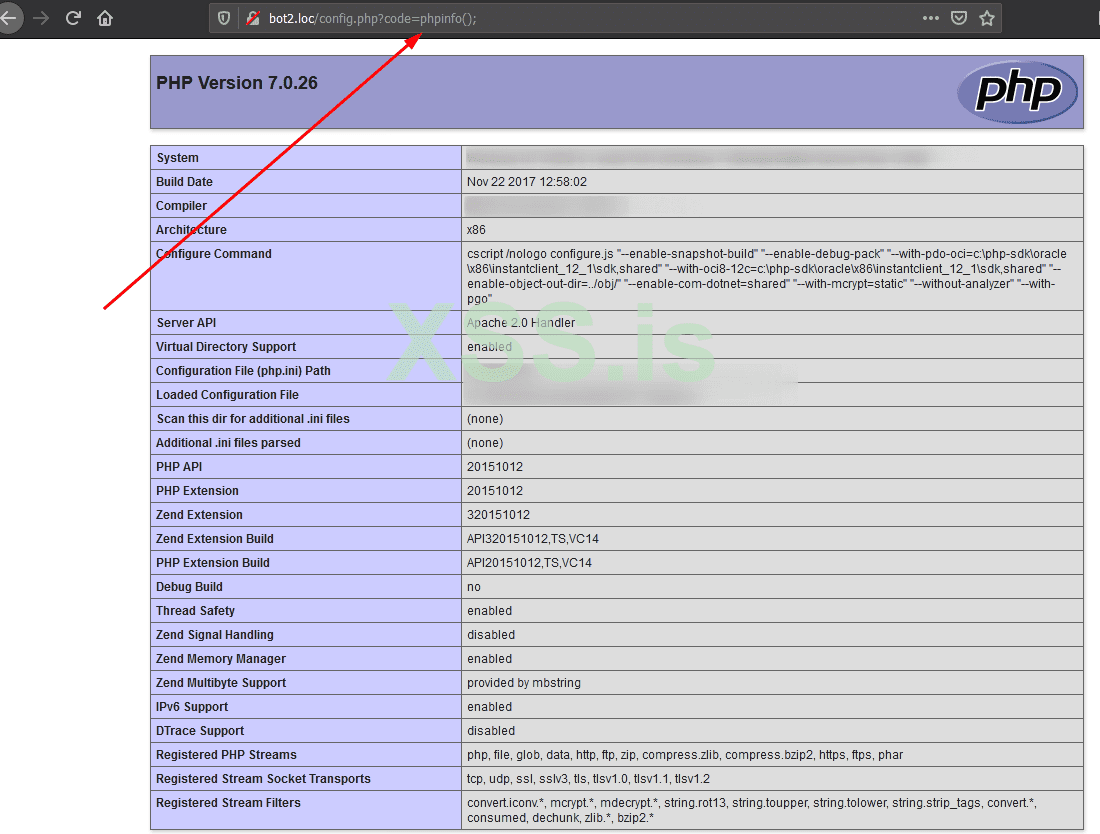Save the page to Pocket
This screenshot has width=1100, height=834.
(x=959, y=18)
